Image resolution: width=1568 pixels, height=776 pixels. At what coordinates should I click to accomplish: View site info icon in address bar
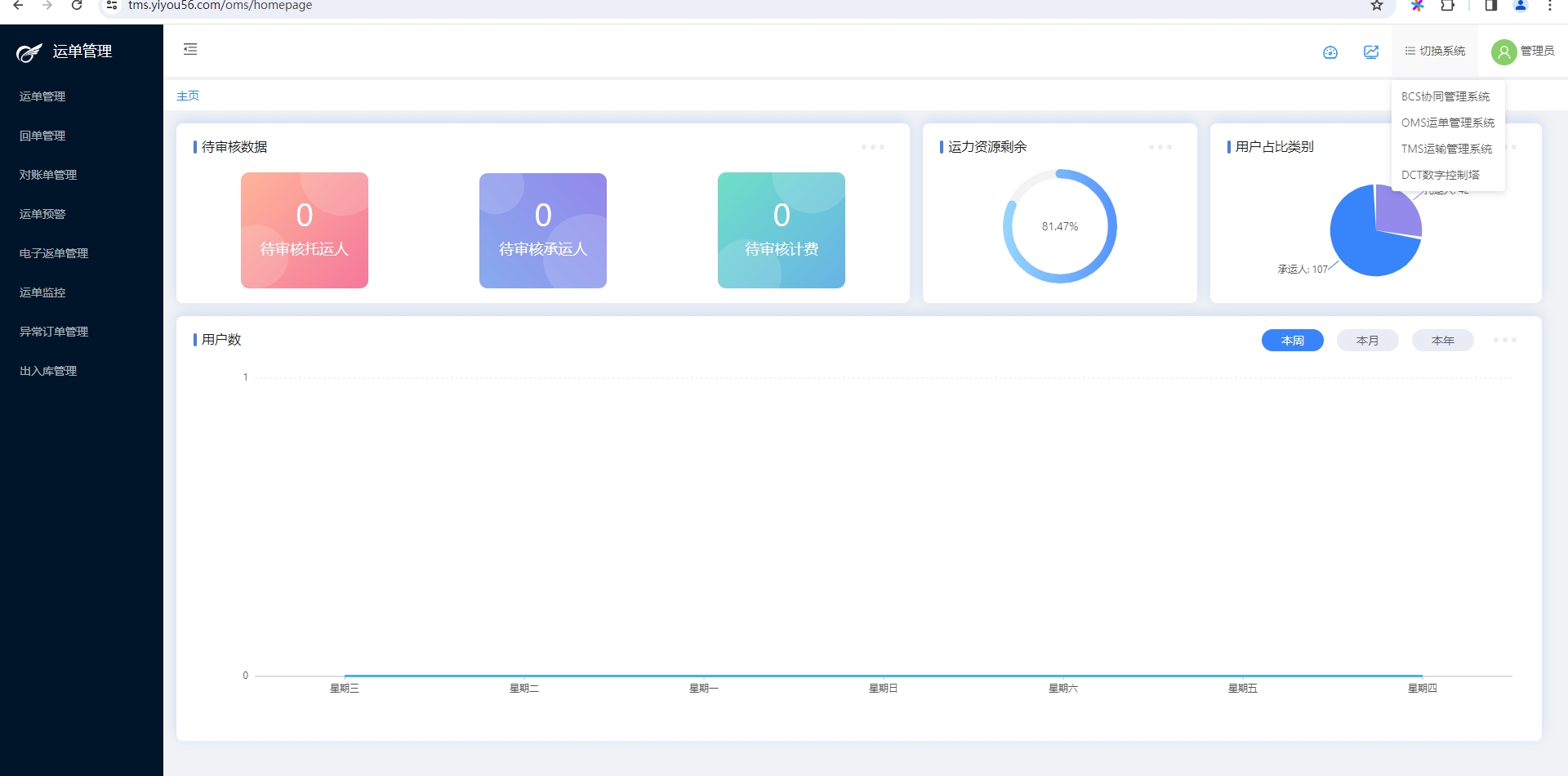[x=112, y=5]
